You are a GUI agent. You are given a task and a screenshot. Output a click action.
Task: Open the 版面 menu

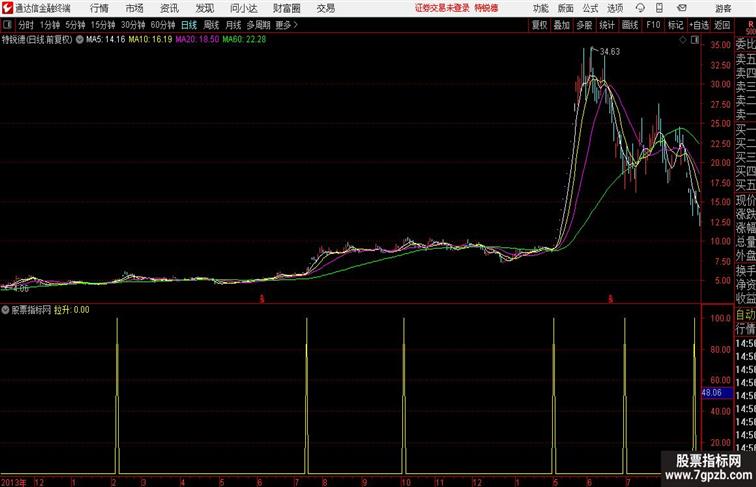point(566,8)
